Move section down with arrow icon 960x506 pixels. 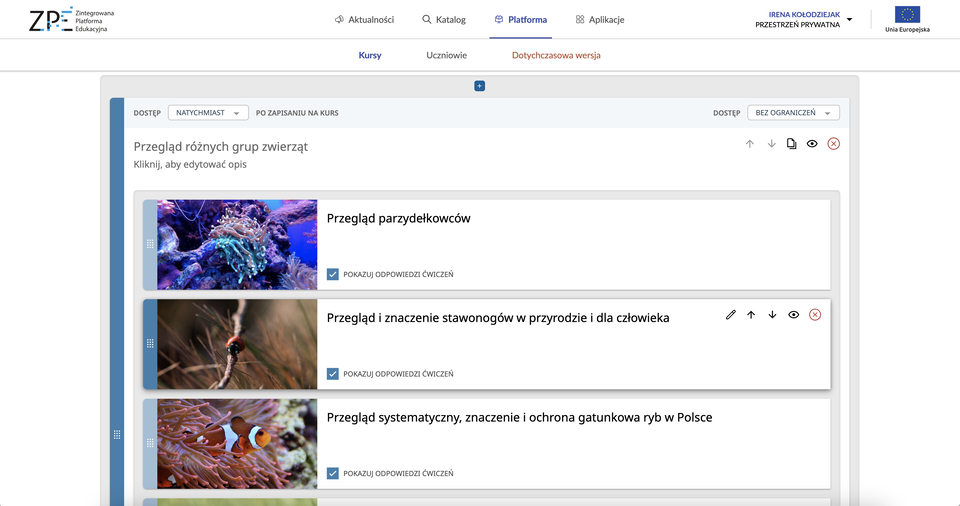771,144
